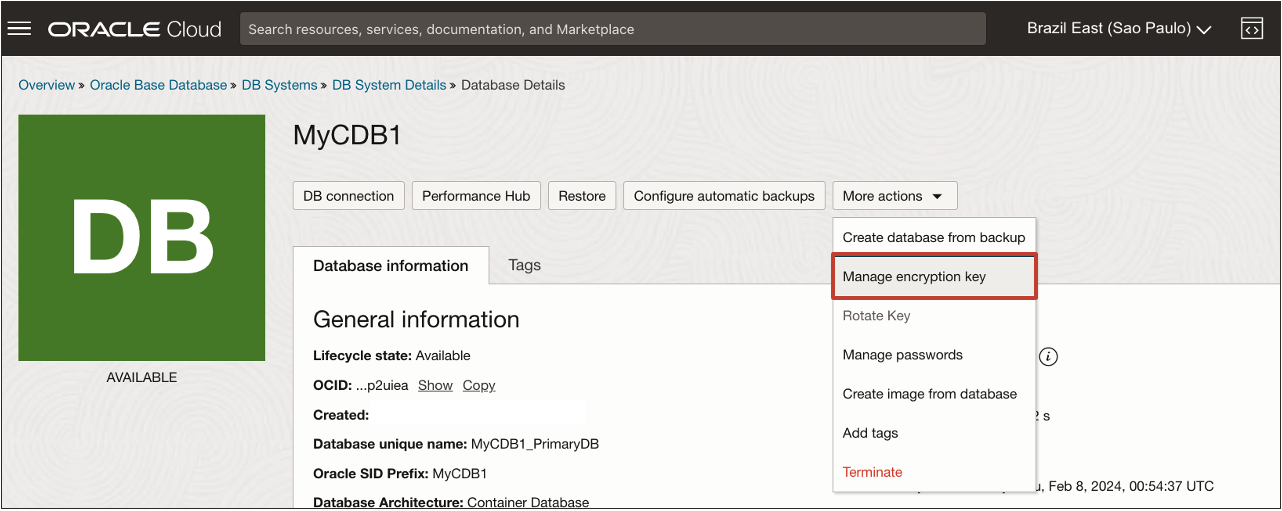
Task: Click the green DB database icon
Action: click(x=142, y=238)
